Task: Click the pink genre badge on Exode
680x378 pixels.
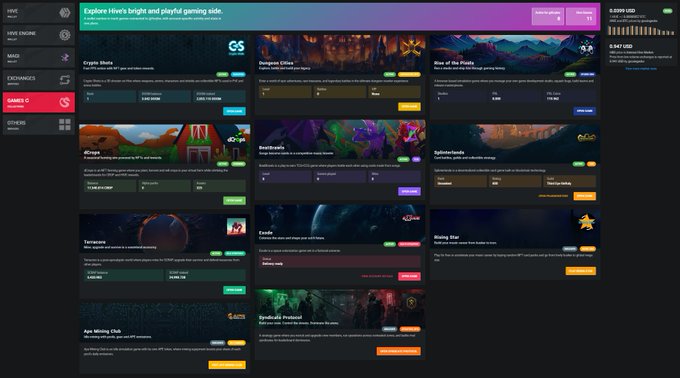Action: pyautogui.click(x=409, y=244)
